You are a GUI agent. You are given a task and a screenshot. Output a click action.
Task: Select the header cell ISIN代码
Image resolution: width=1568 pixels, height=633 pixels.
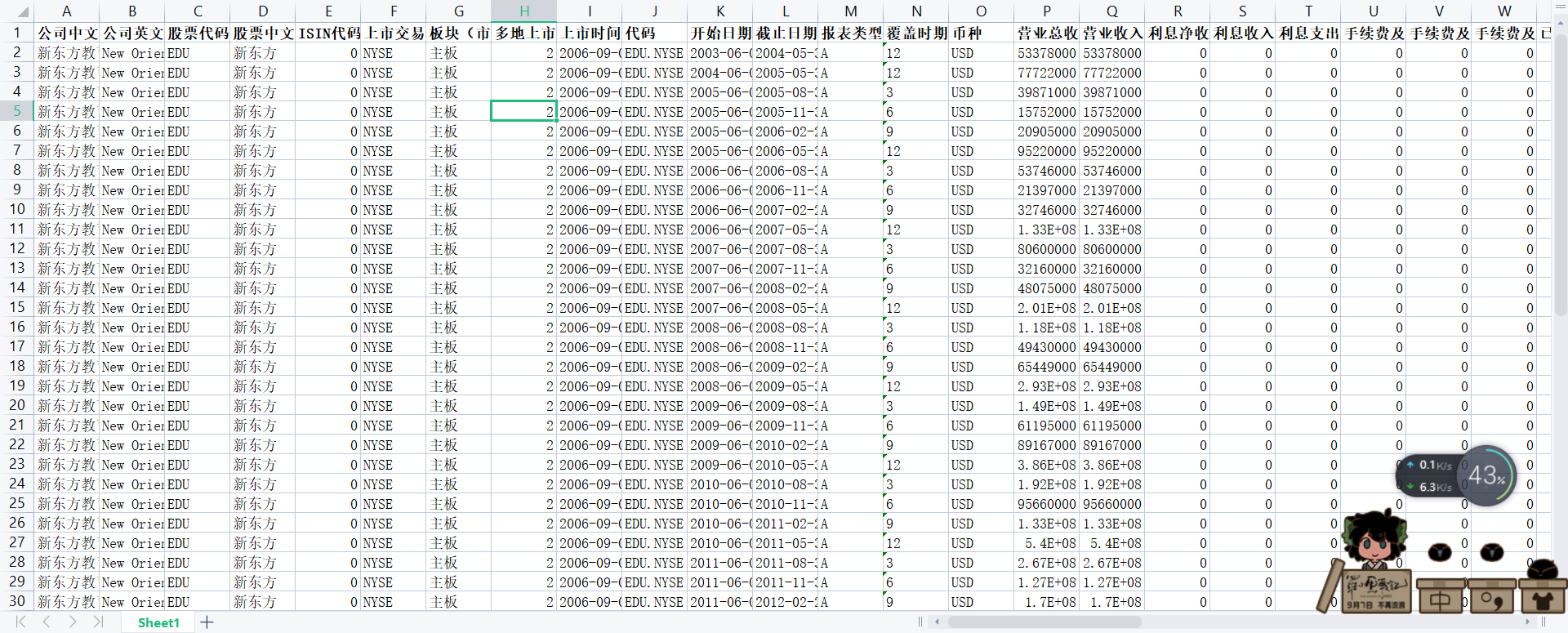point(328,33)
